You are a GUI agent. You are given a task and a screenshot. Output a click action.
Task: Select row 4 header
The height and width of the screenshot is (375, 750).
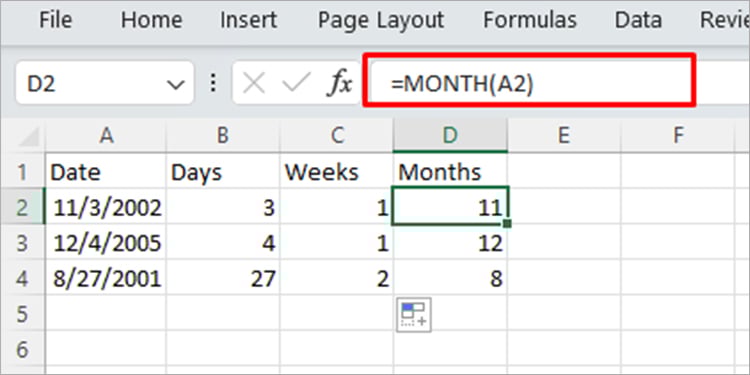(x=22, y=278)
